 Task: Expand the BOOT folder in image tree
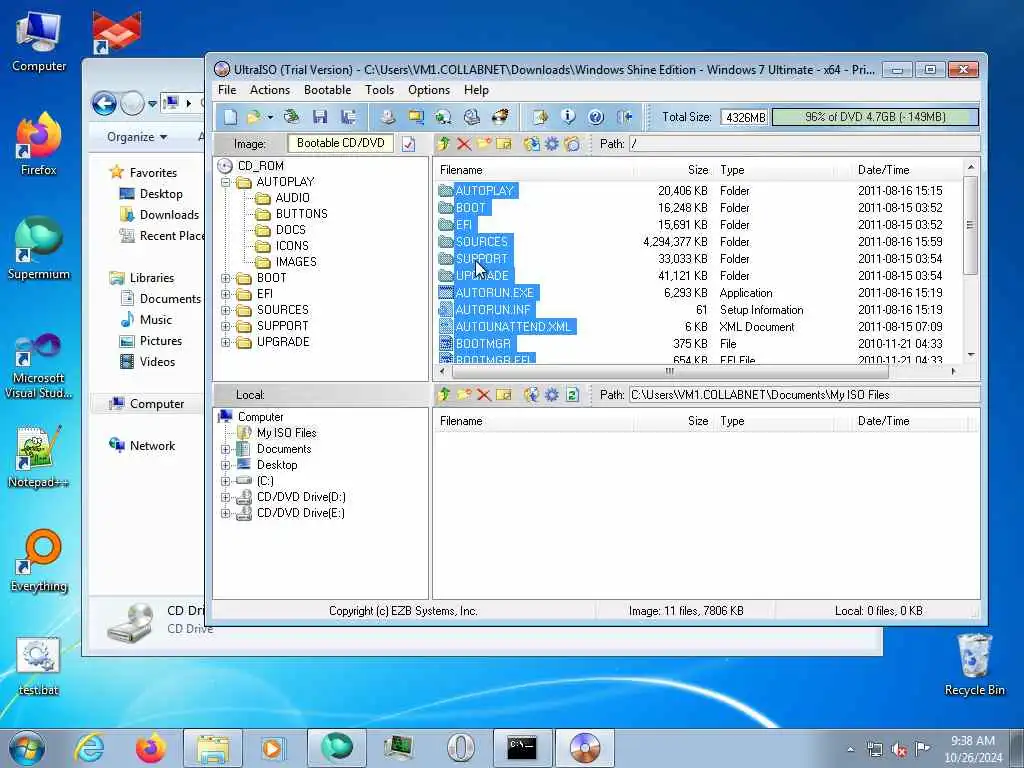click(x=225, y=278)
